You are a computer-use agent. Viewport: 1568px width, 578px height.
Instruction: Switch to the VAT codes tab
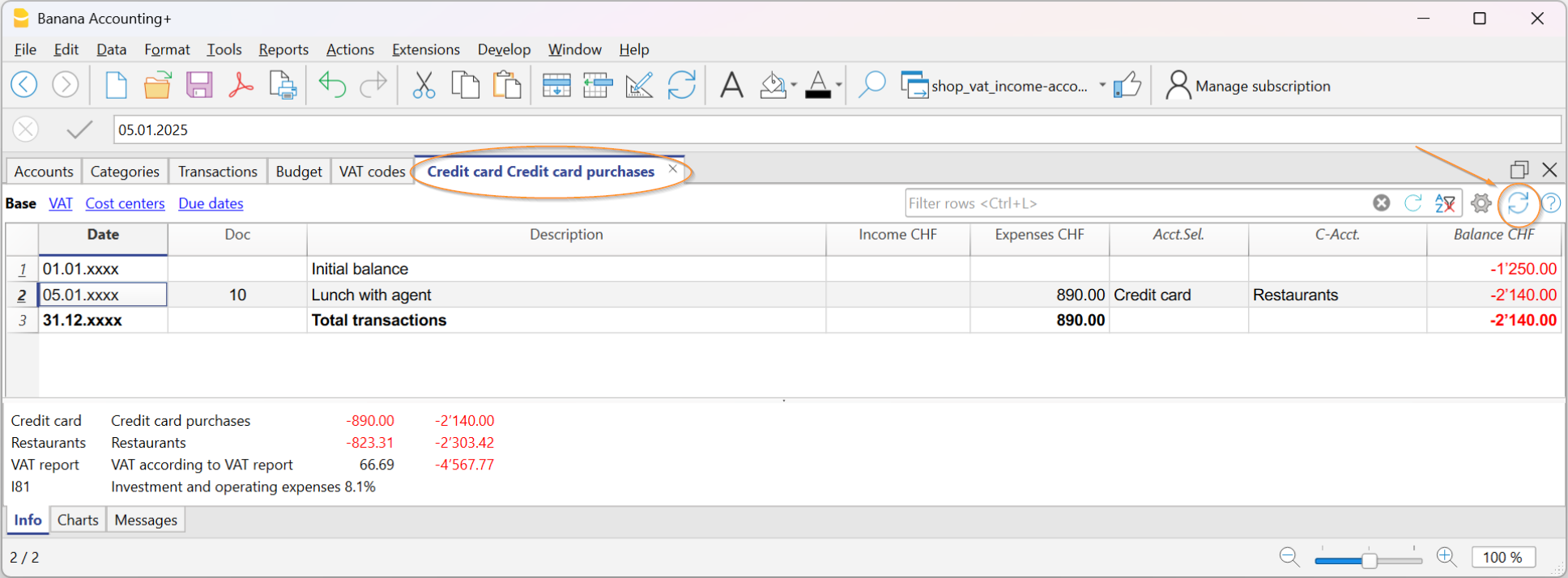[372, 172]
